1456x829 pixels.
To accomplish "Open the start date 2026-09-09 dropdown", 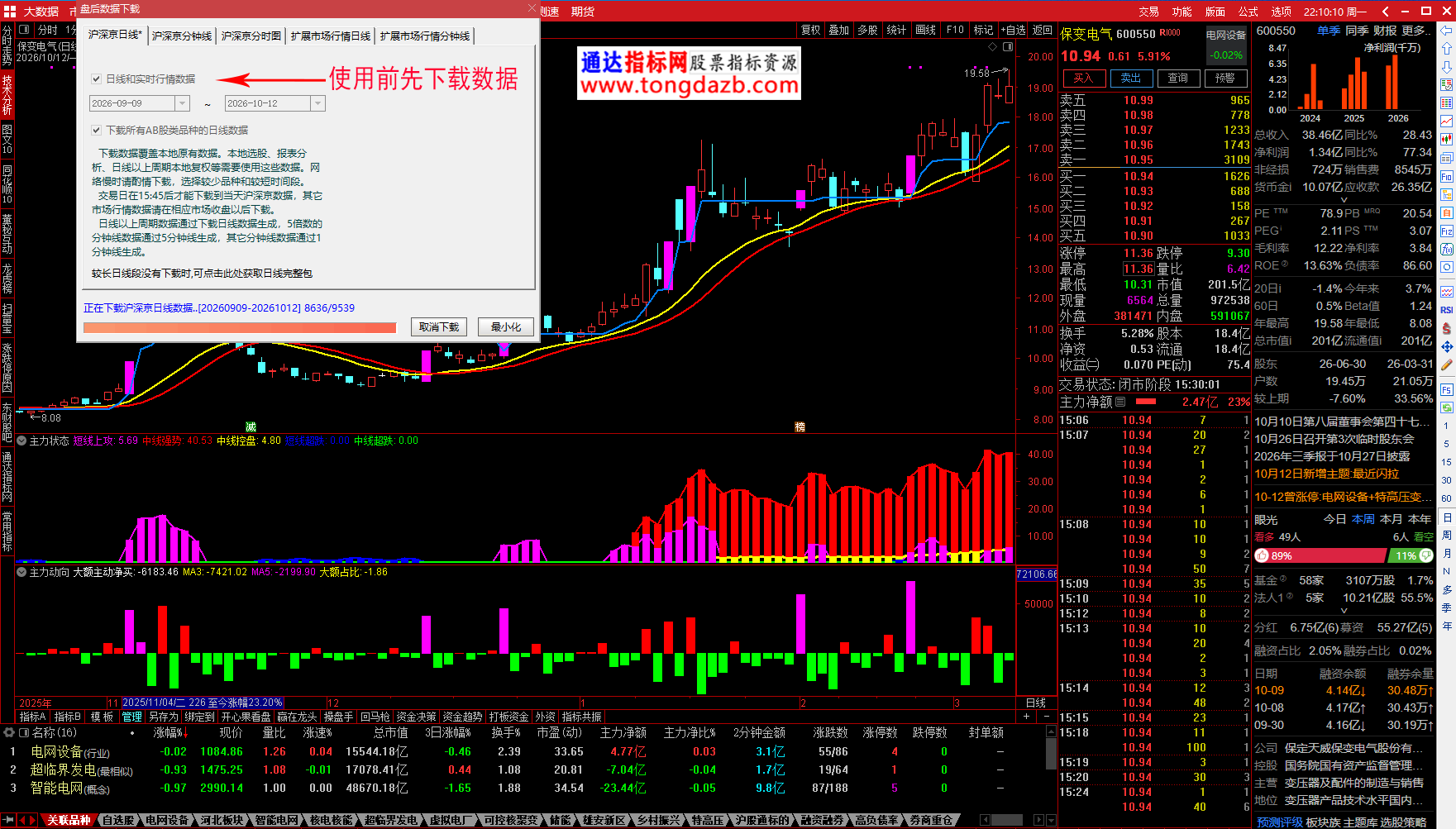I will pyautogui.click(x=182, y=103).
